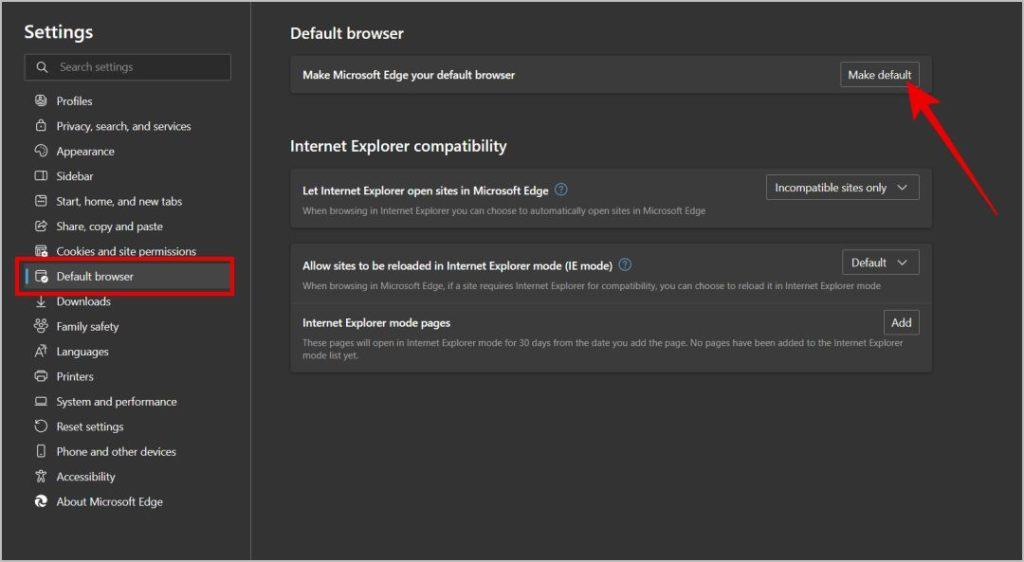Viewport: 1024px width, 562px height.
Task: Select Default browser menu entry
Action: [x=127, y=276]
